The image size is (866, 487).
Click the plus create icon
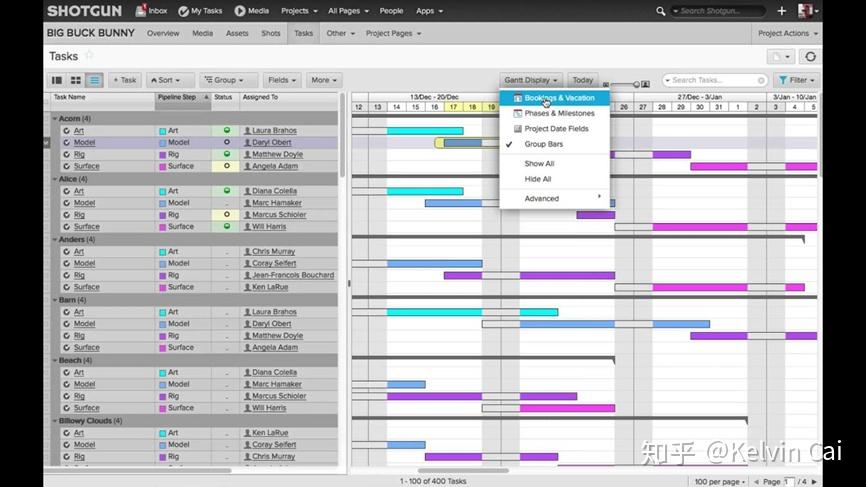(781, 11)
